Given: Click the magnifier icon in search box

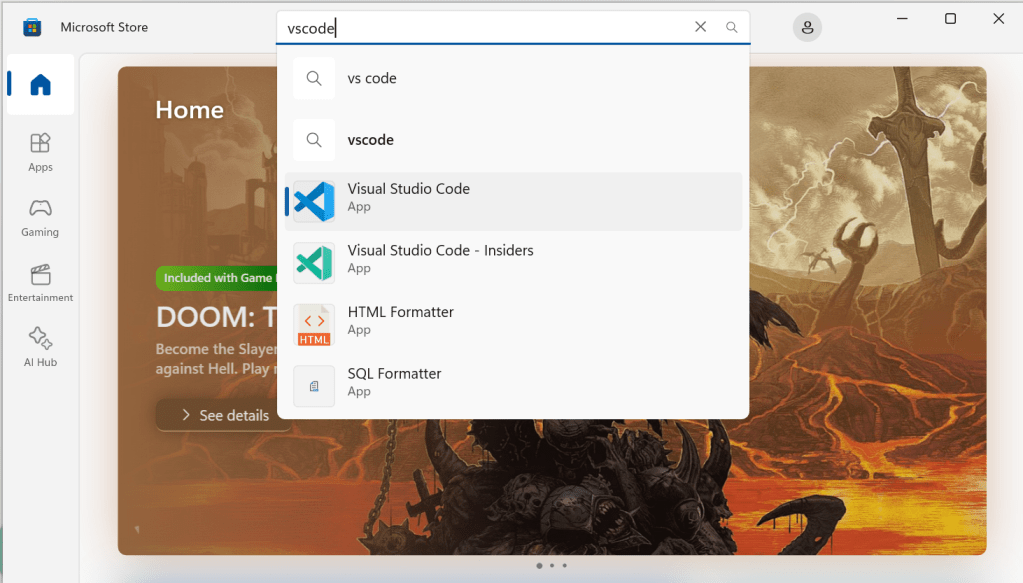Looking at the screenshot, I should click(x=732, y=28).
